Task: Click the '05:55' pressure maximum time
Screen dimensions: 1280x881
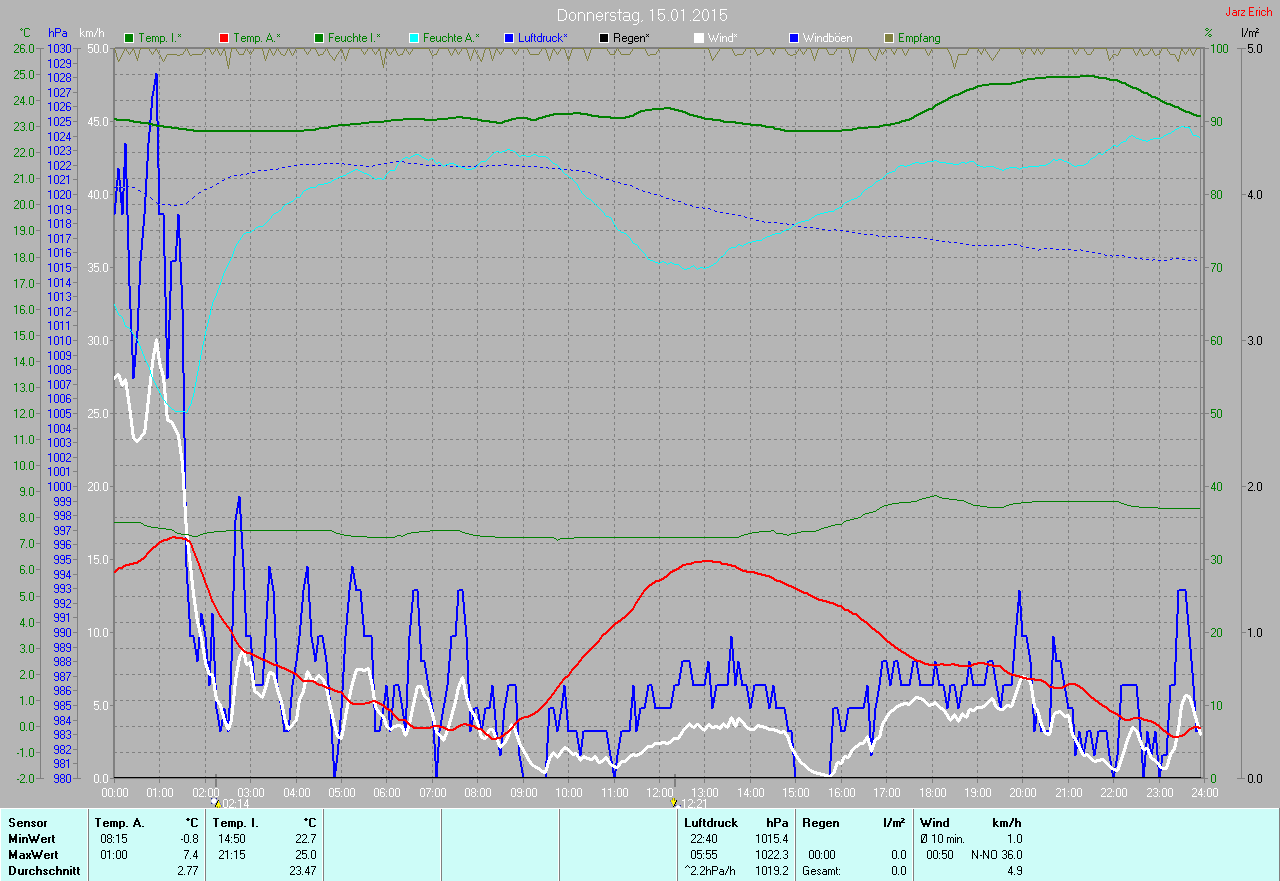Action: 704,855
